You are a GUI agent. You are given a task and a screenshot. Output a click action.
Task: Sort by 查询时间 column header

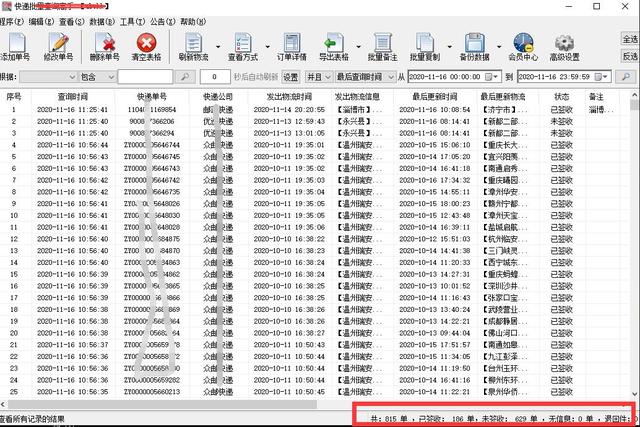[x=73, y=97]
